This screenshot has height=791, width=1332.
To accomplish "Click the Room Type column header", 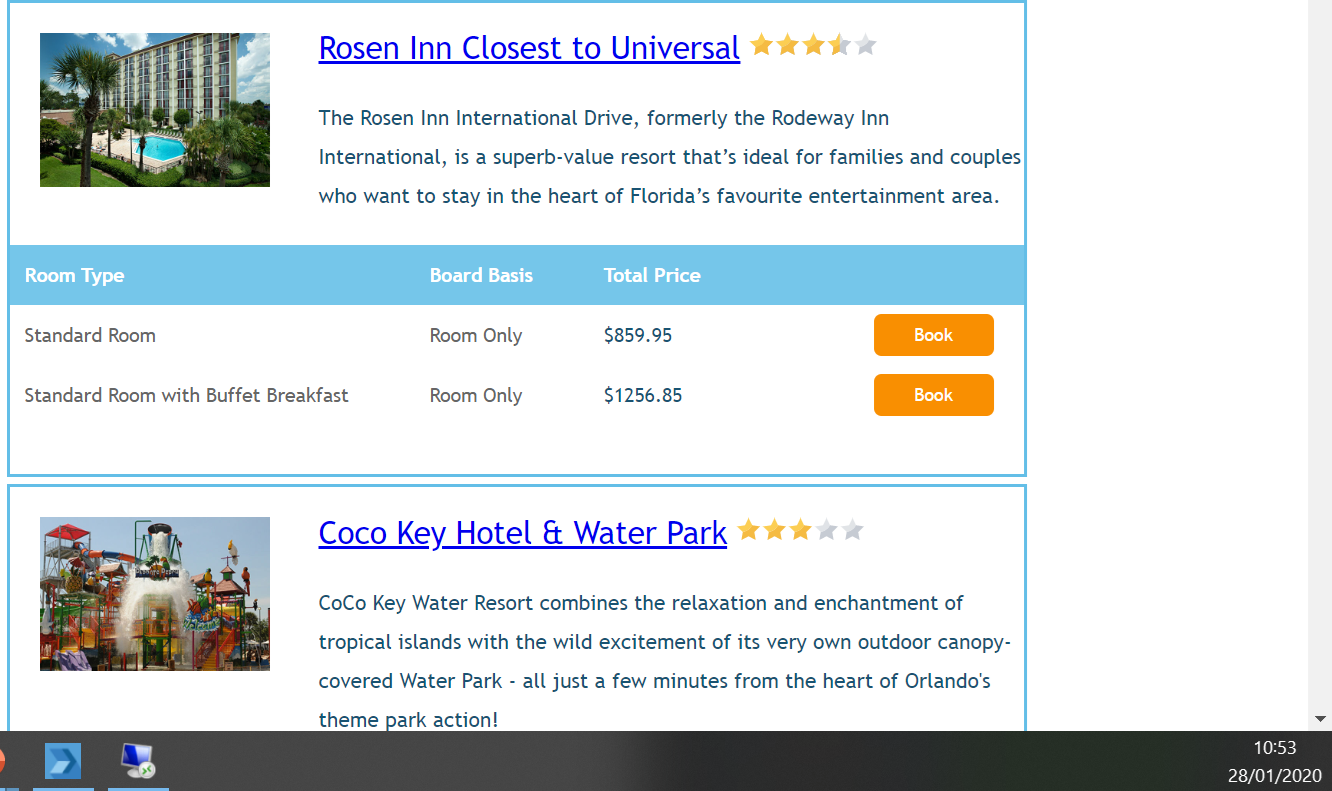I will 74,275.
